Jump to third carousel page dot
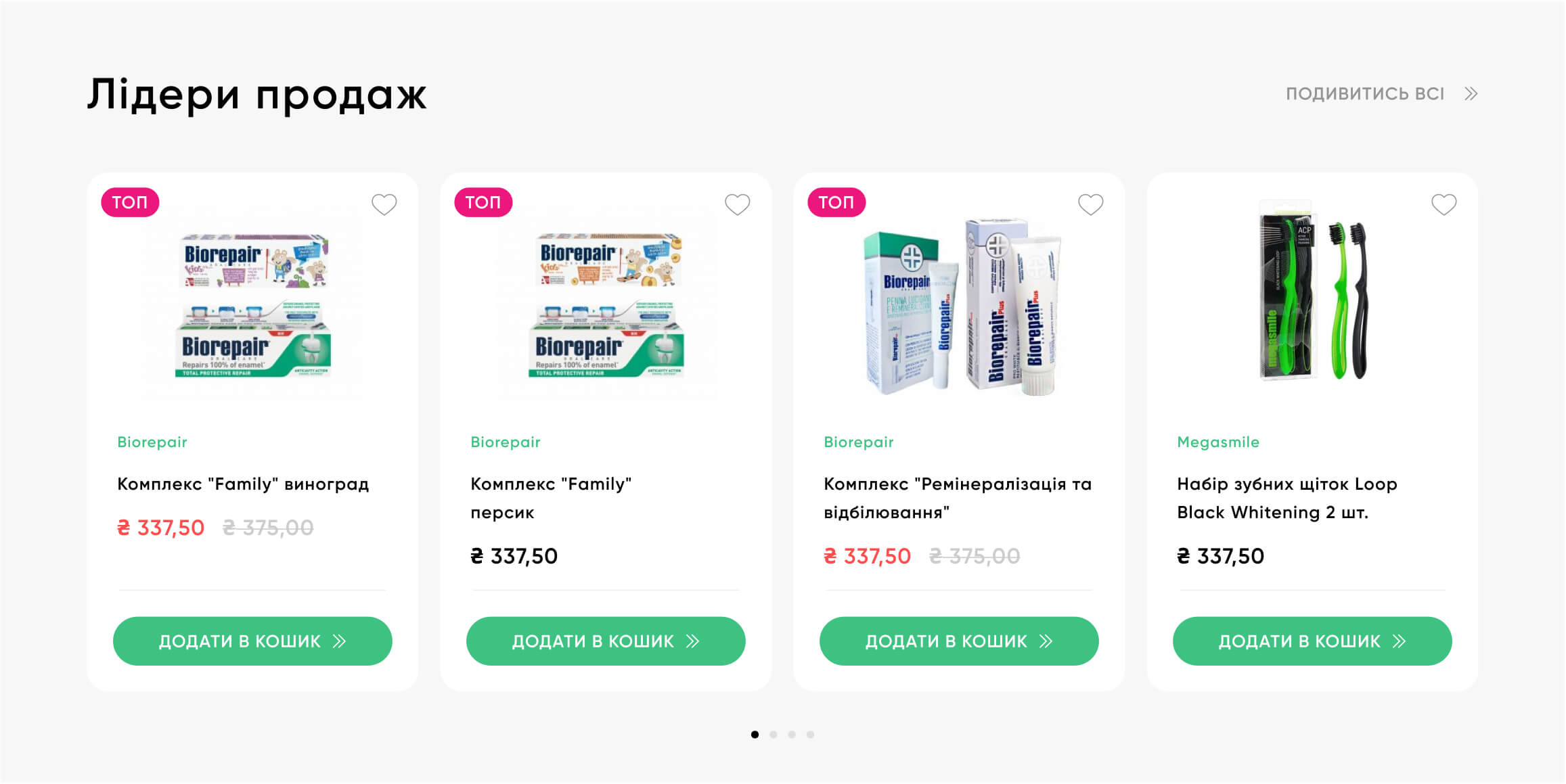 (x=792, y=735)
